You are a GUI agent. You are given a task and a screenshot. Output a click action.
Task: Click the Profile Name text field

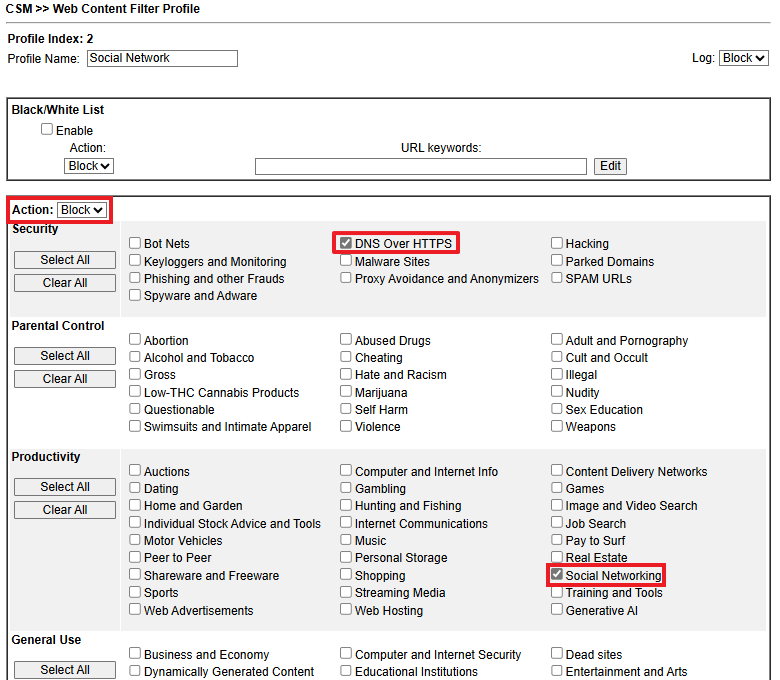coord(162,58)
